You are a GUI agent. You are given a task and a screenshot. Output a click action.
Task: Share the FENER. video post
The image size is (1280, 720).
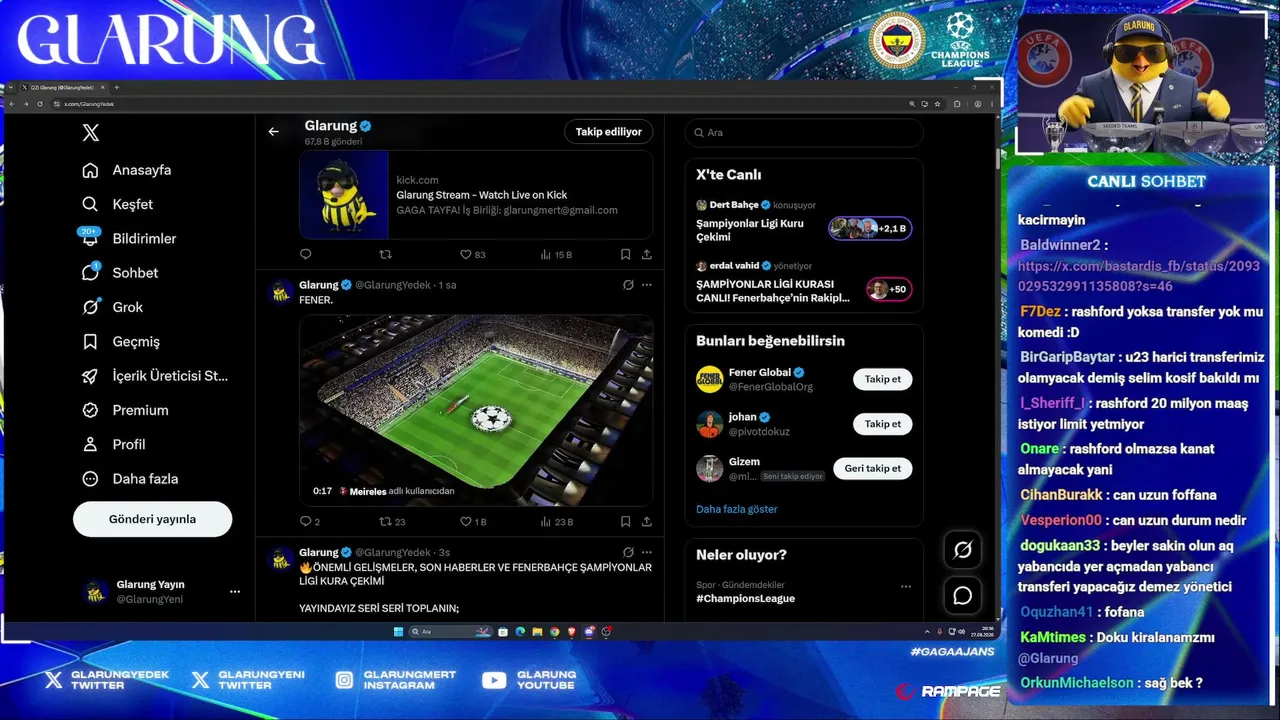[647, 521]
